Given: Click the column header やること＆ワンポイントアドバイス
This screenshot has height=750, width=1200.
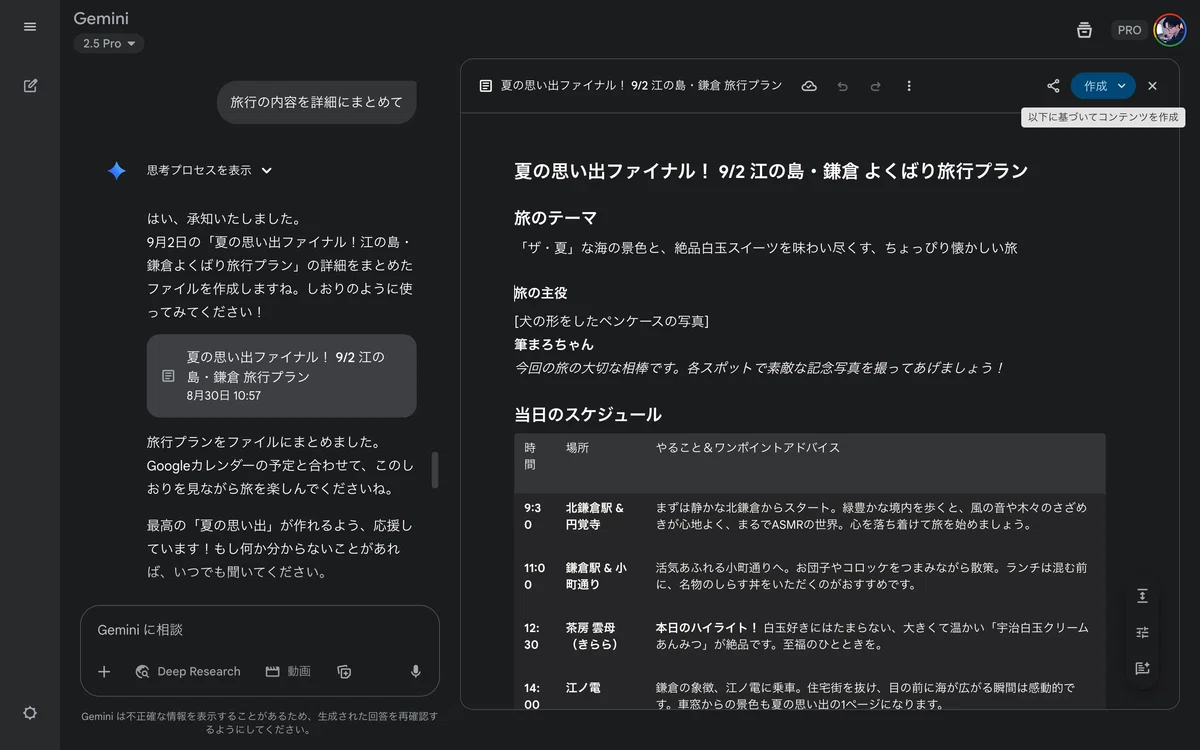Looking at the screenshot, I should click(x=748, y=448).
